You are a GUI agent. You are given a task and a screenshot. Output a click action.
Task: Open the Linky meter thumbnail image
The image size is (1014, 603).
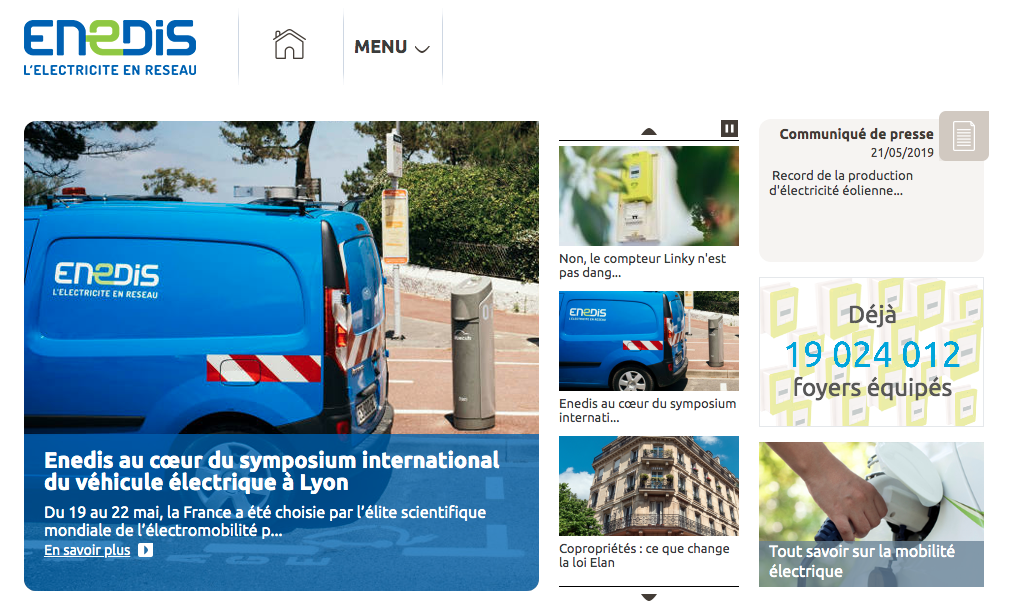pos(648,196)
